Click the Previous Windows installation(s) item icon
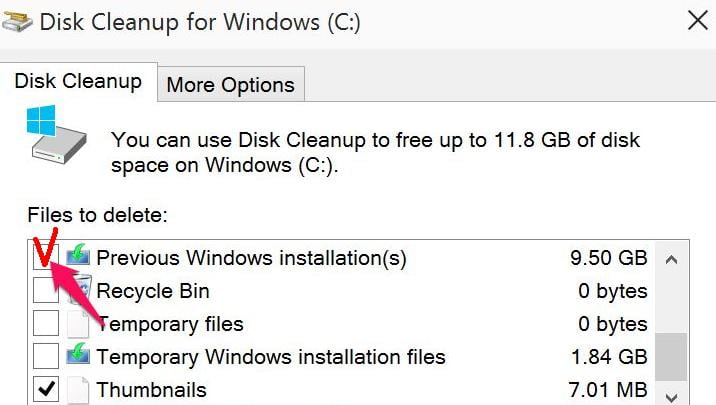 [x=78, y=258]
